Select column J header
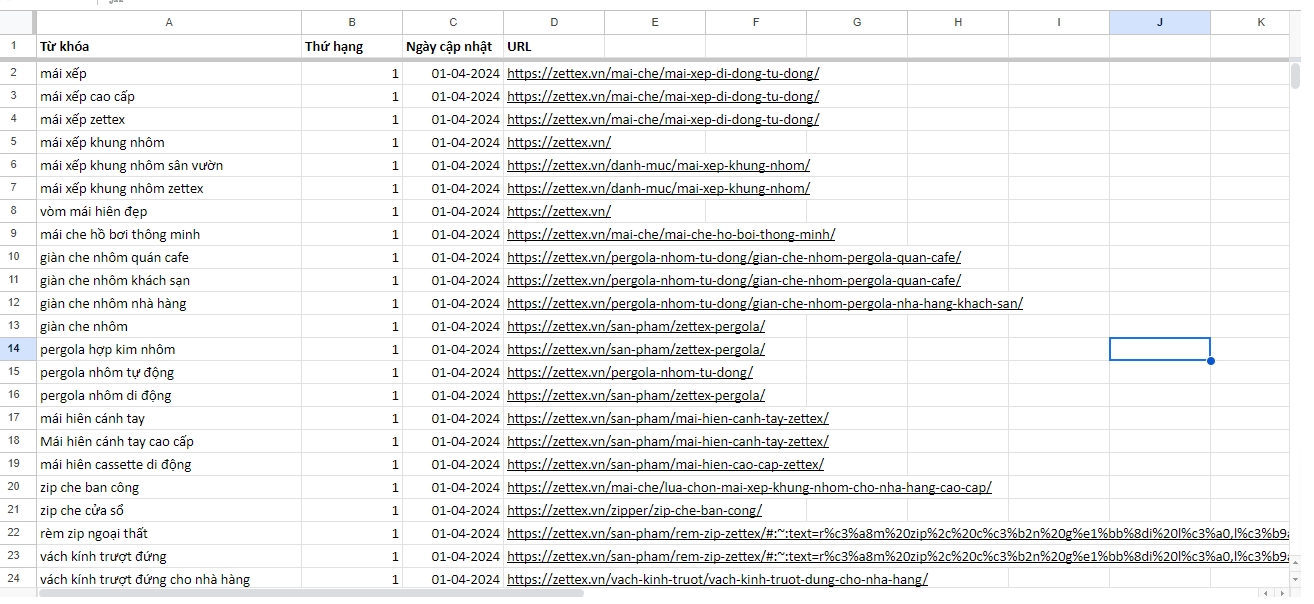Screen dimensions: 1314x604 tap(1160, 22)
